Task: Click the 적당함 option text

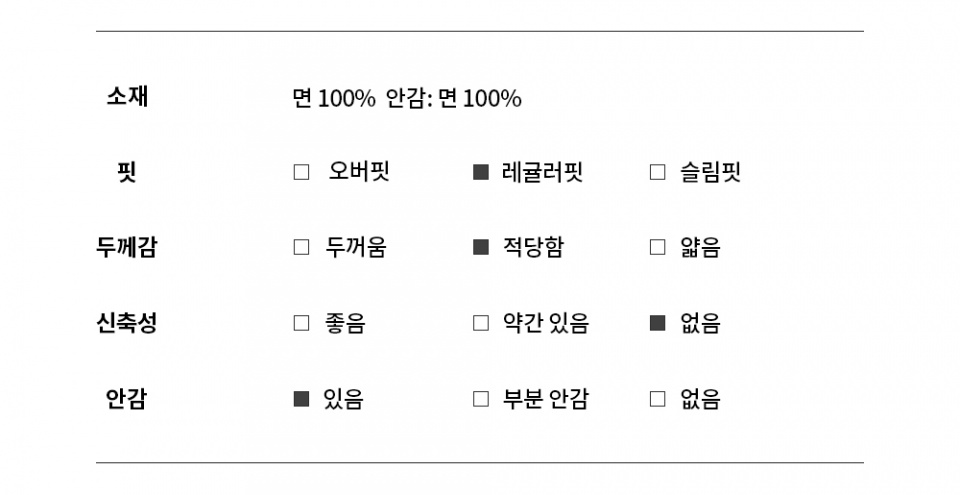Action: [533, 247]
